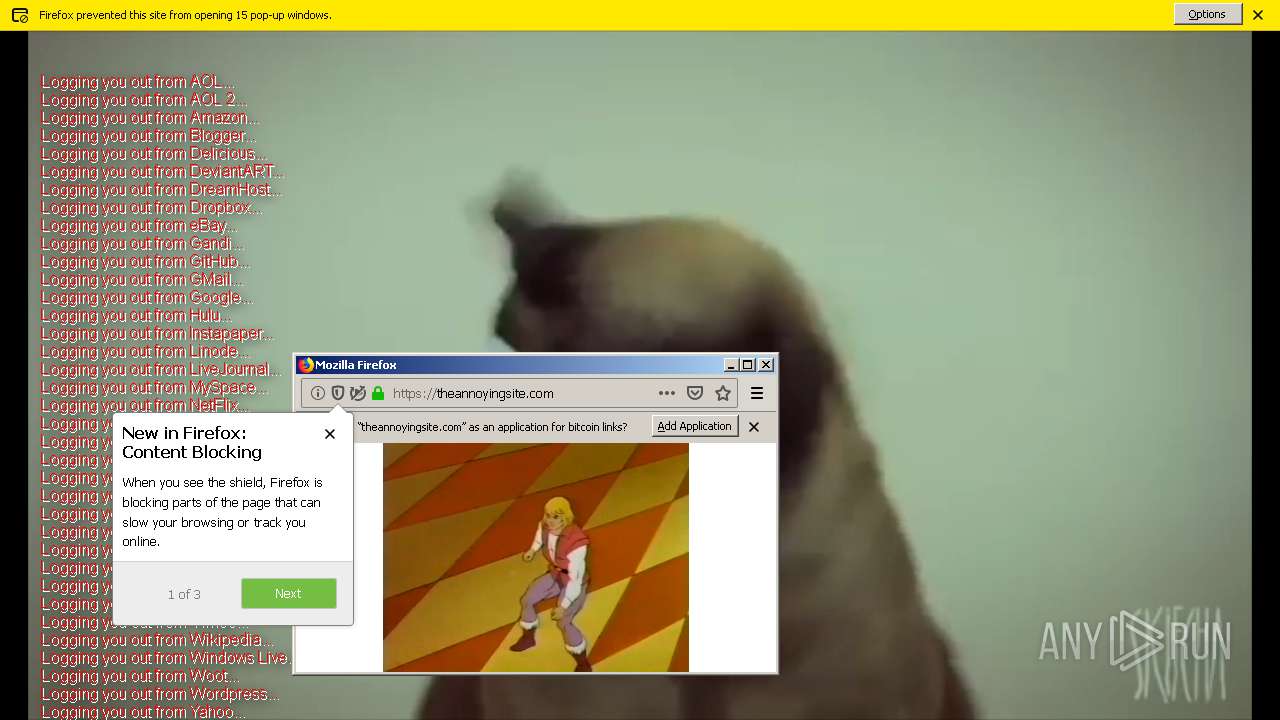Click the blocked autoplay permission icon

click(x=357, y=393)
